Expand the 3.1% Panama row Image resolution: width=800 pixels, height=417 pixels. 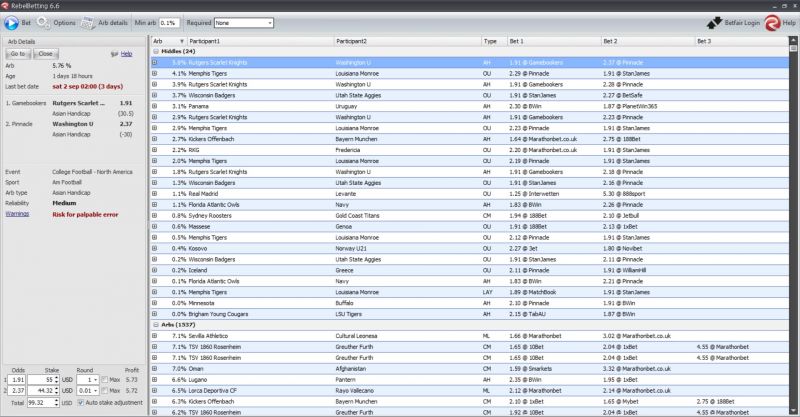pyautogui.click(x=155, y=106)
